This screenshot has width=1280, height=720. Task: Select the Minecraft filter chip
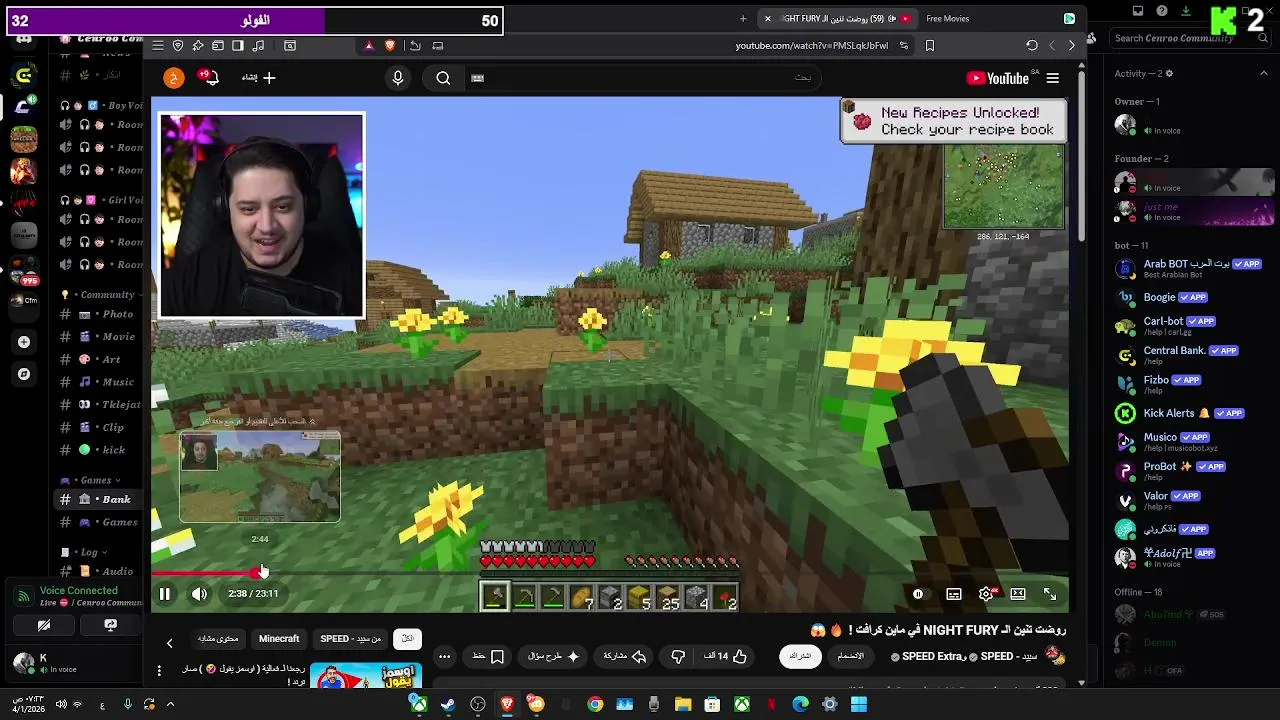tap(279, 639)
